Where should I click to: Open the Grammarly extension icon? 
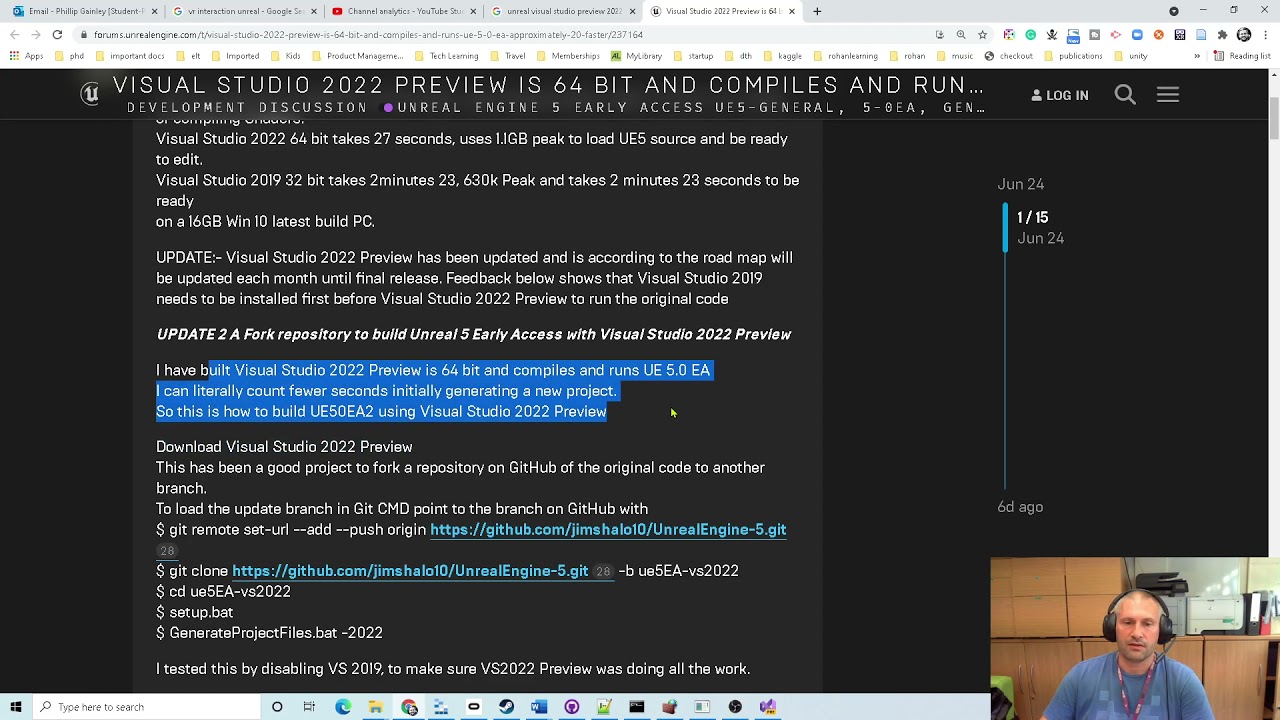[x=1030, y=35]
